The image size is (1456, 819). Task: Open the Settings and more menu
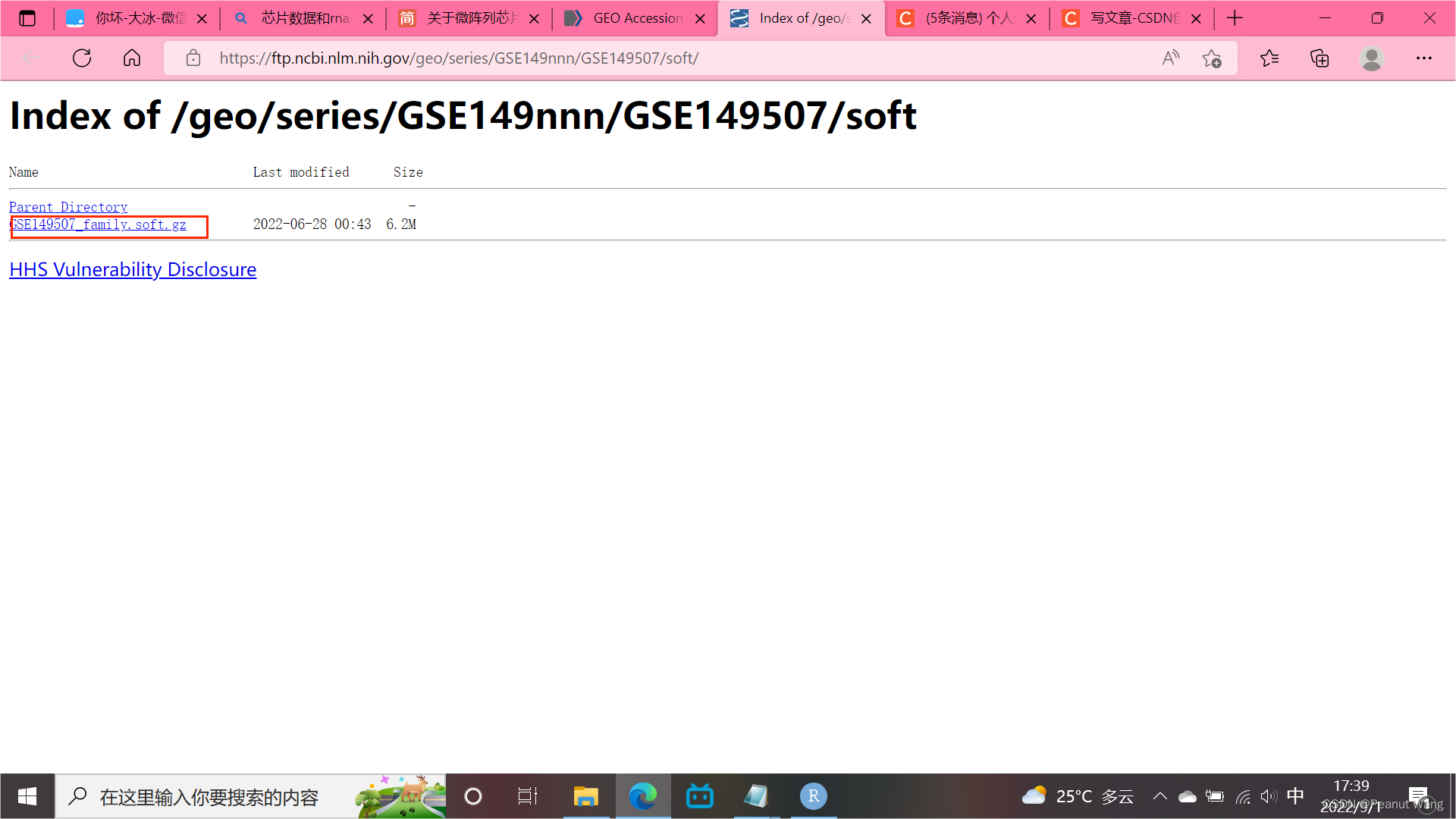(x=1424, y=58)
